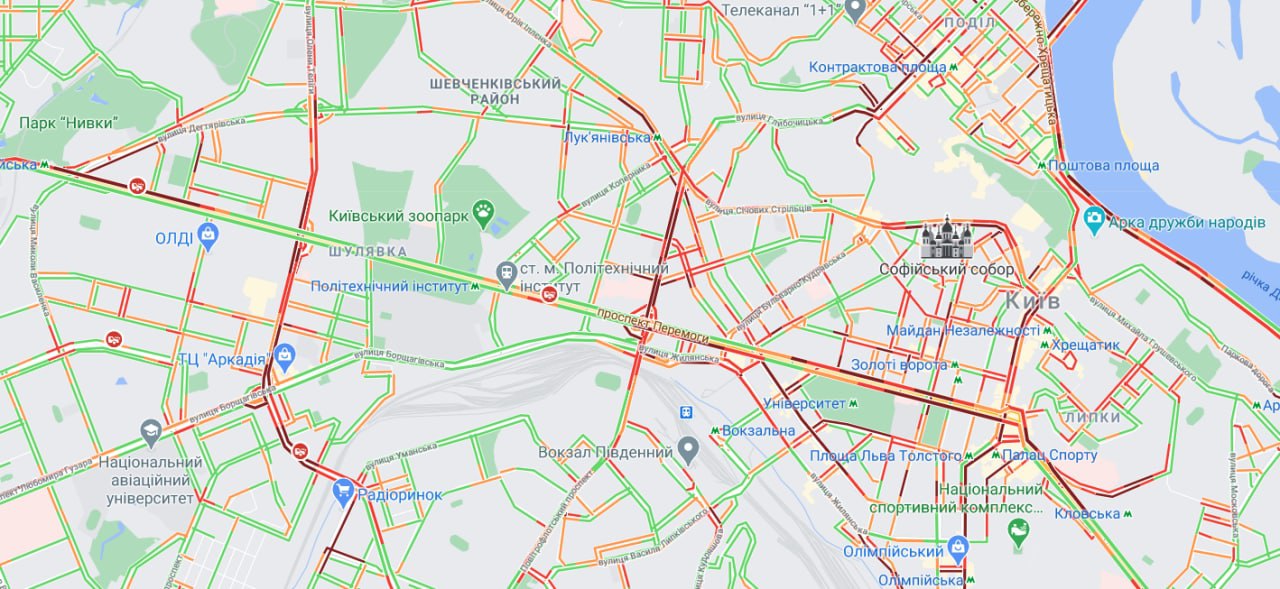Click the Вокзал Південний location pin
1280x589 pixels.
click(x=688, y=450)
